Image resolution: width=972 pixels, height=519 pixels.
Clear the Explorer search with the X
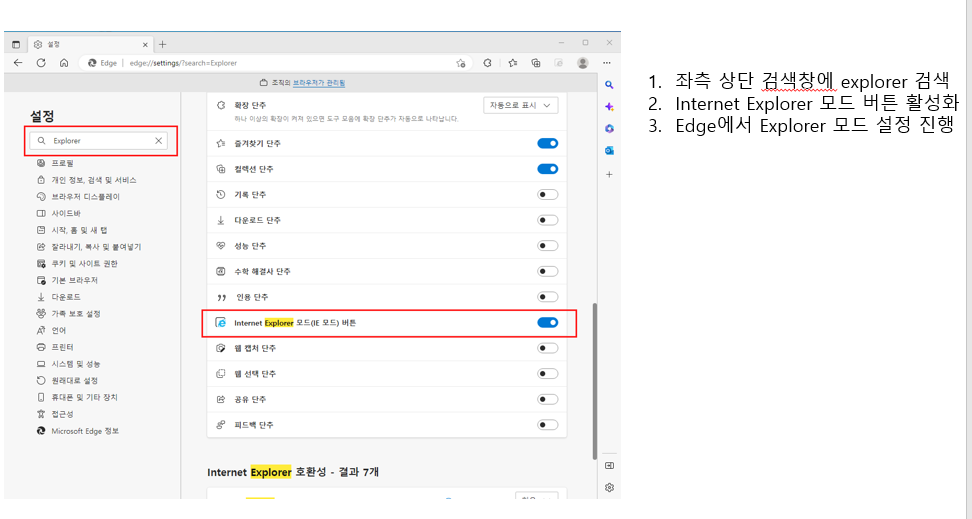(159, 141)
